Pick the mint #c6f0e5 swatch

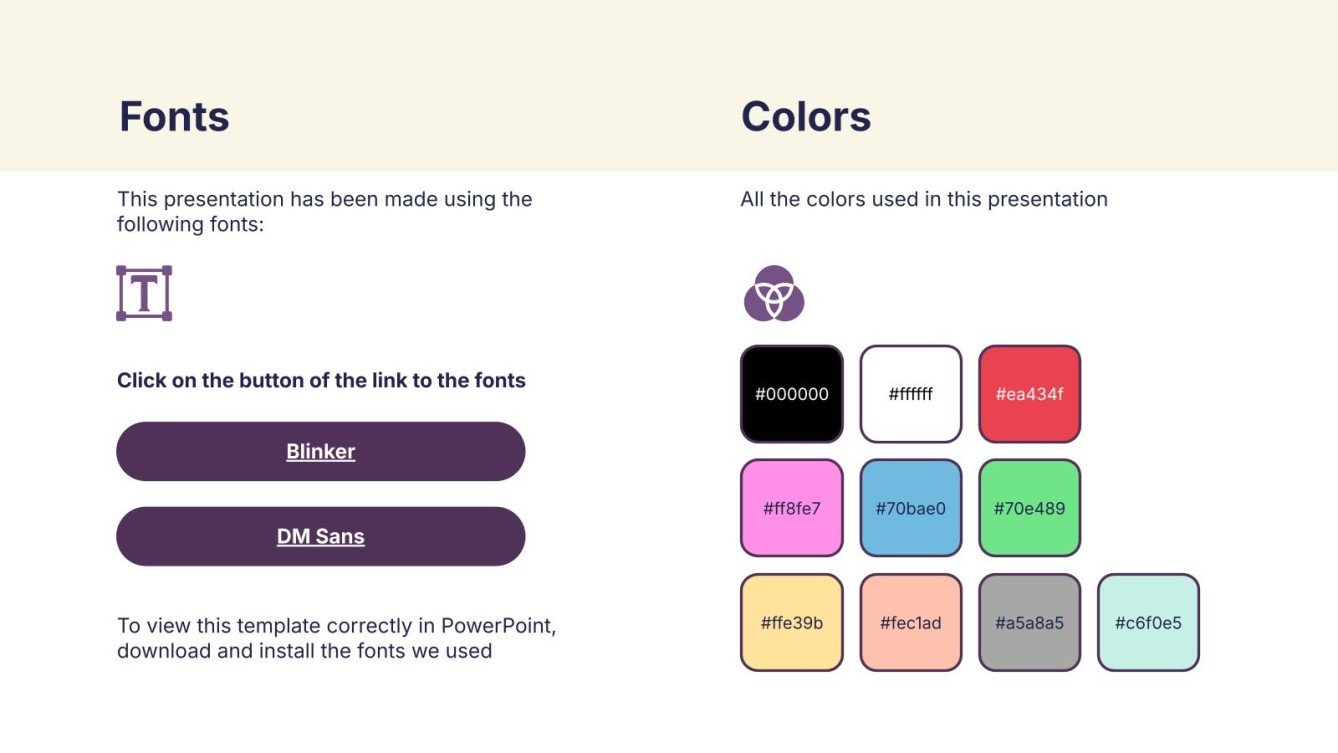1148,623
